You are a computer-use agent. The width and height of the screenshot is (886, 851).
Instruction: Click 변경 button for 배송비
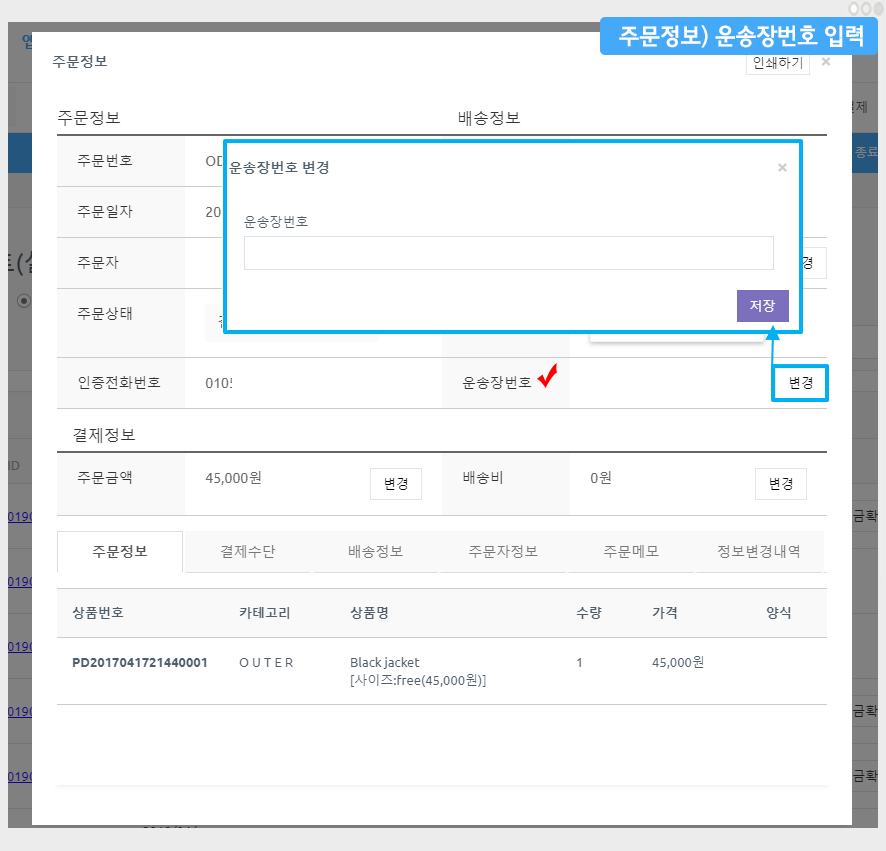(780, 483)
